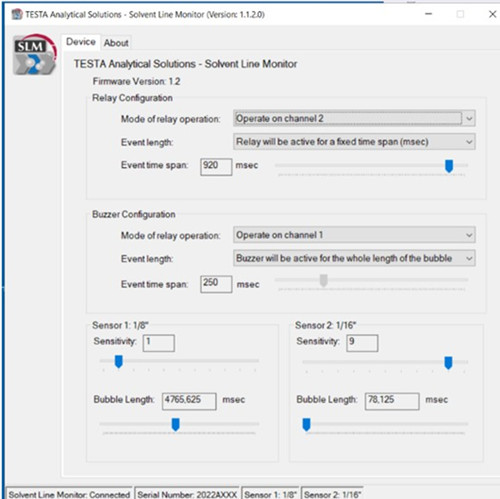This screenshot has height=499, width=500.
Task: Click disabled Buzzer Event time span slider handle
Action: (323, 280)
